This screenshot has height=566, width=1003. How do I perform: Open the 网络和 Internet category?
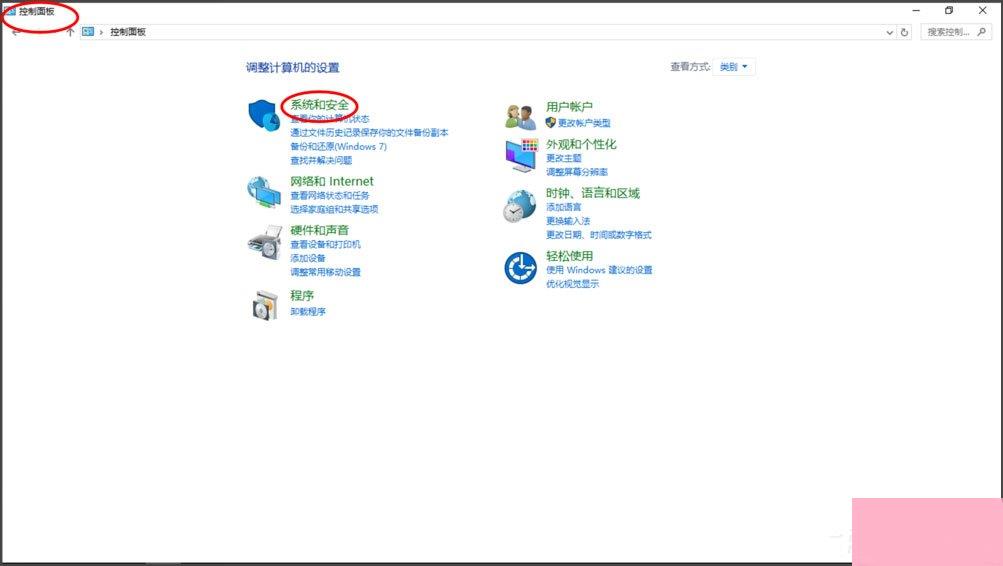click(x=332, y=182)
